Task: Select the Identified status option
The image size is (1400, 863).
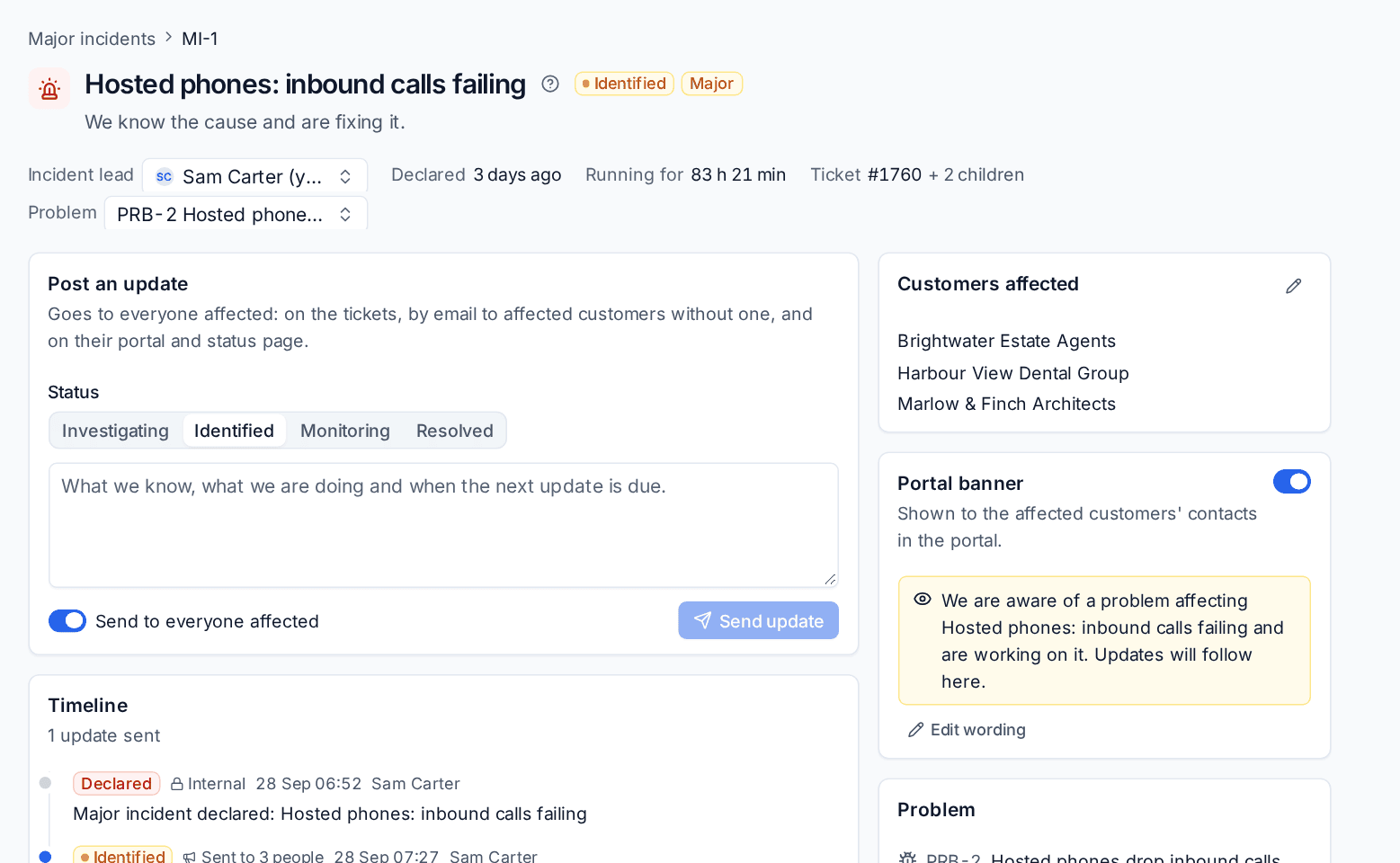Action: click(x=234, y=431)
